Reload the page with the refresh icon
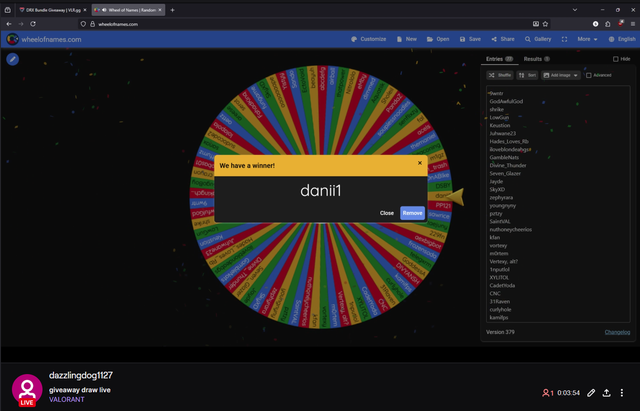 [x=33, y=24]
